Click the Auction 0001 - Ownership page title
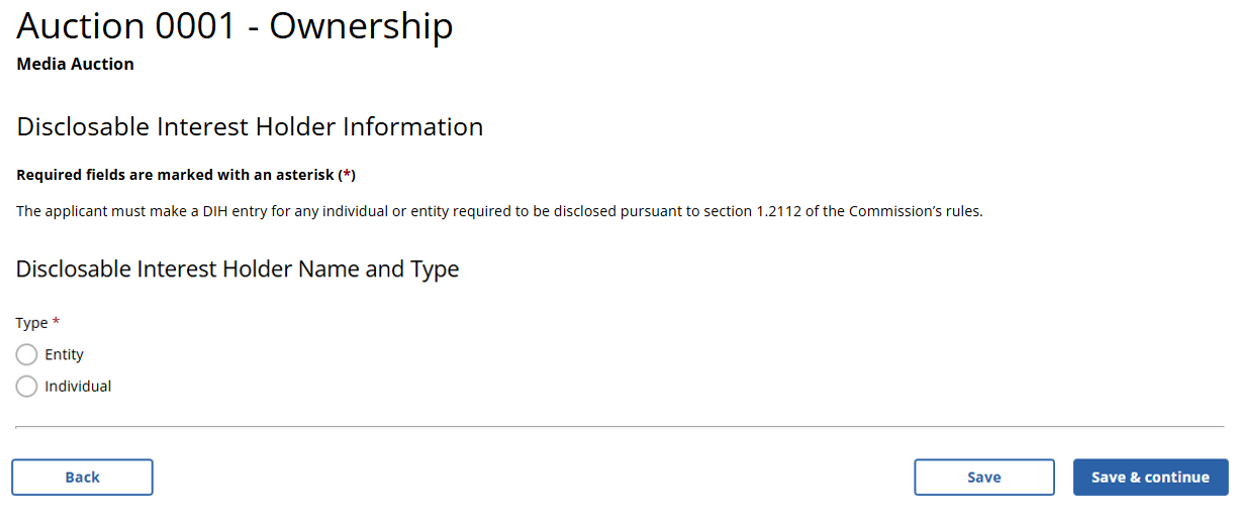 [x=235, y=26]
